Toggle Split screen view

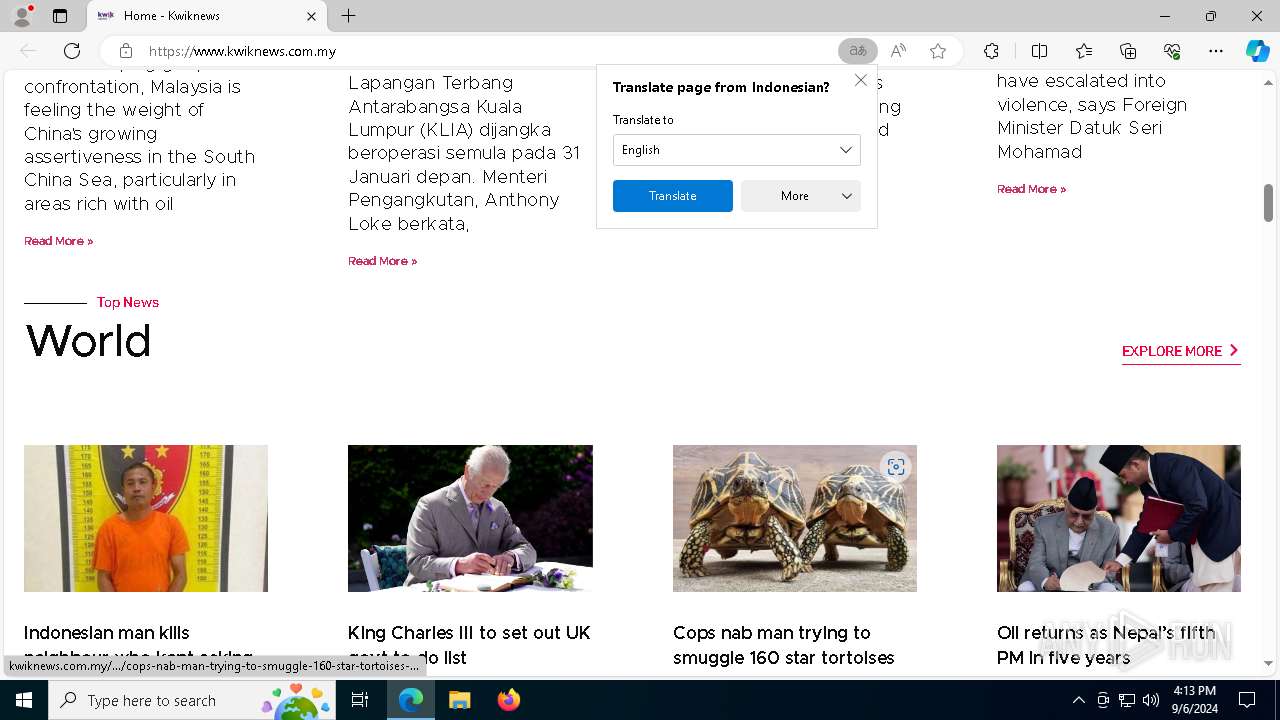pos(1039,51)
